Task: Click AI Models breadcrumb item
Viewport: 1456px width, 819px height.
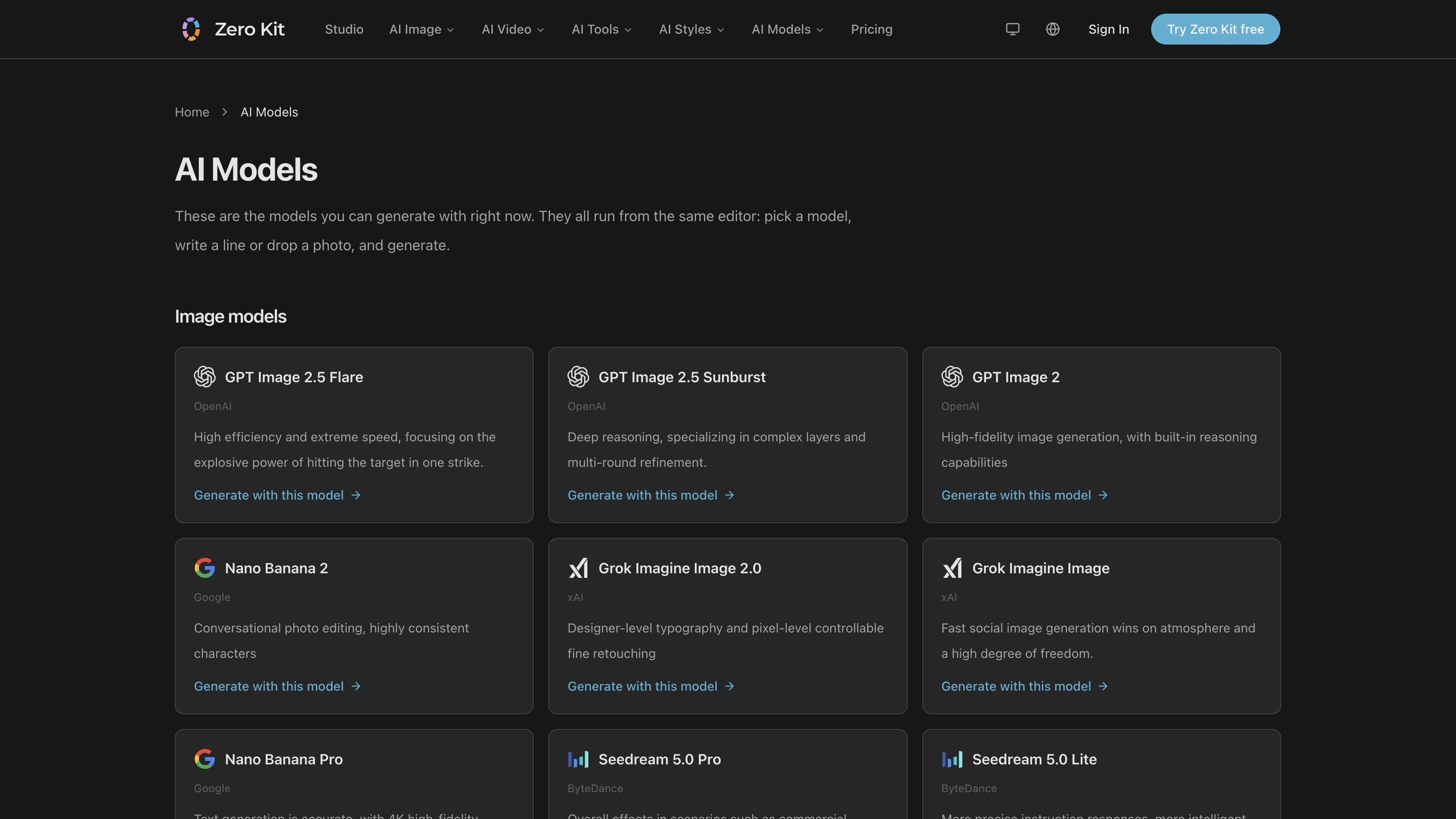Action: pos(269,112)
